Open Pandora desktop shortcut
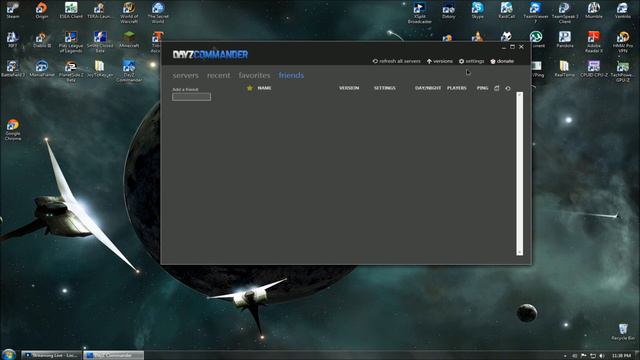Image resolution: width=640 pixels, height=360 pixels. pos(564,40)
